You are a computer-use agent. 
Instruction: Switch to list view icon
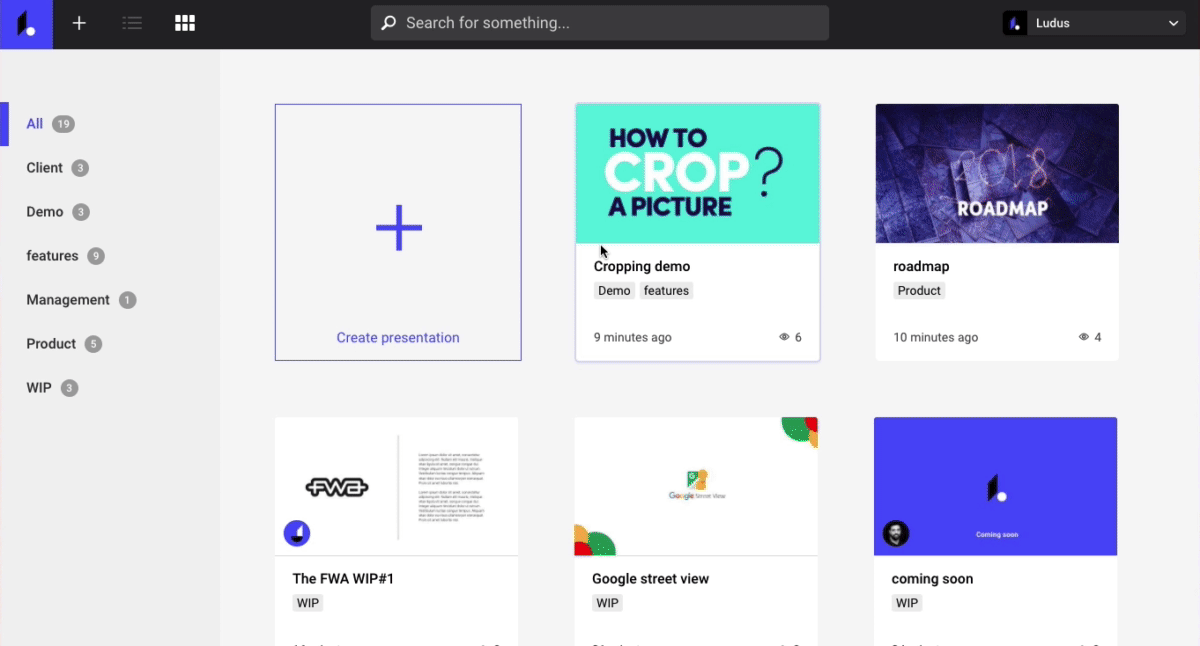(x=131, y=23)
